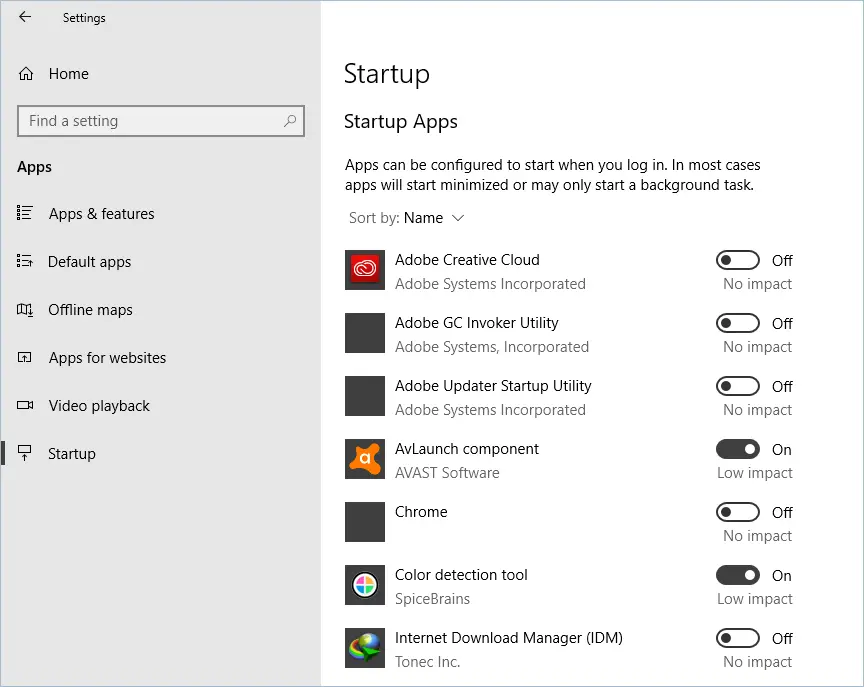This screenshot has height=687, width=864.
Task: Click the Internet Download Manager icon
Action: point(365,649)
